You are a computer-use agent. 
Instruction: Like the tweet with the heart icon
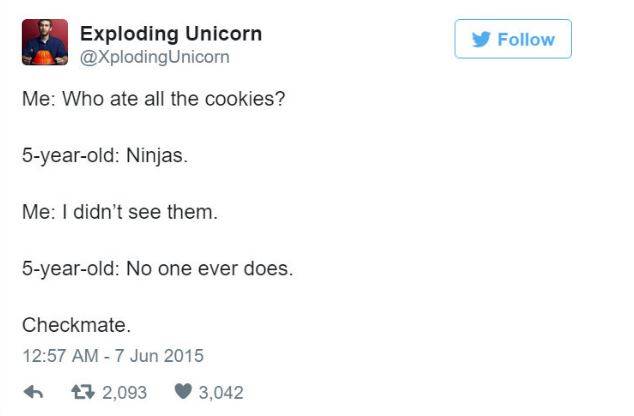183,391
